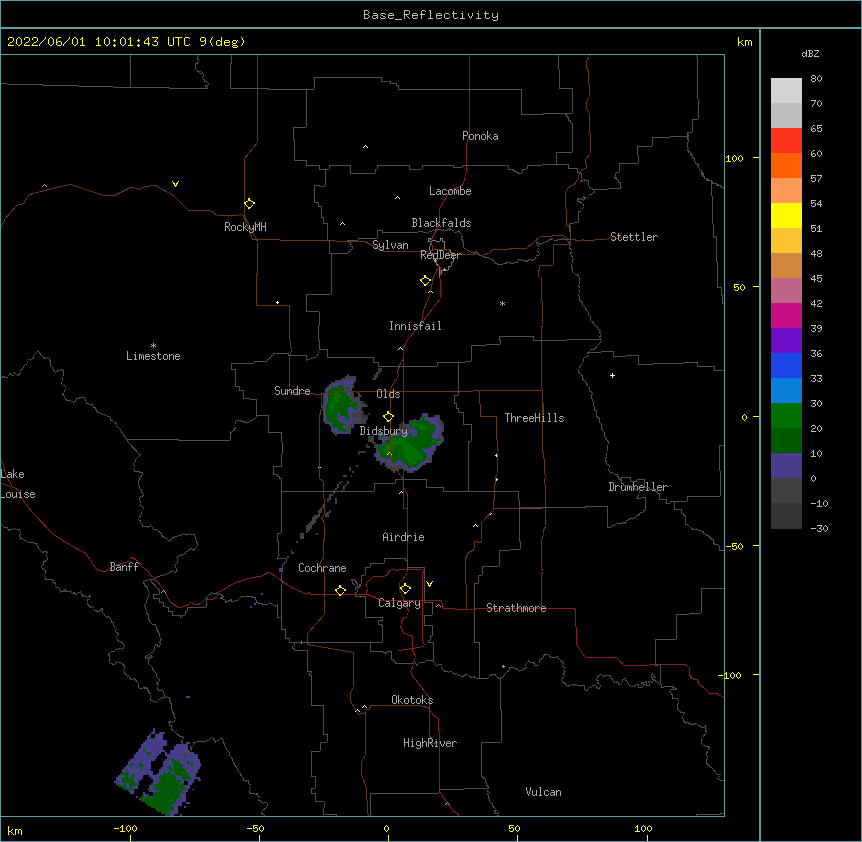Screen dimensions: 862x842
Task: Click the Limestone label
Action: coord(153,356)
